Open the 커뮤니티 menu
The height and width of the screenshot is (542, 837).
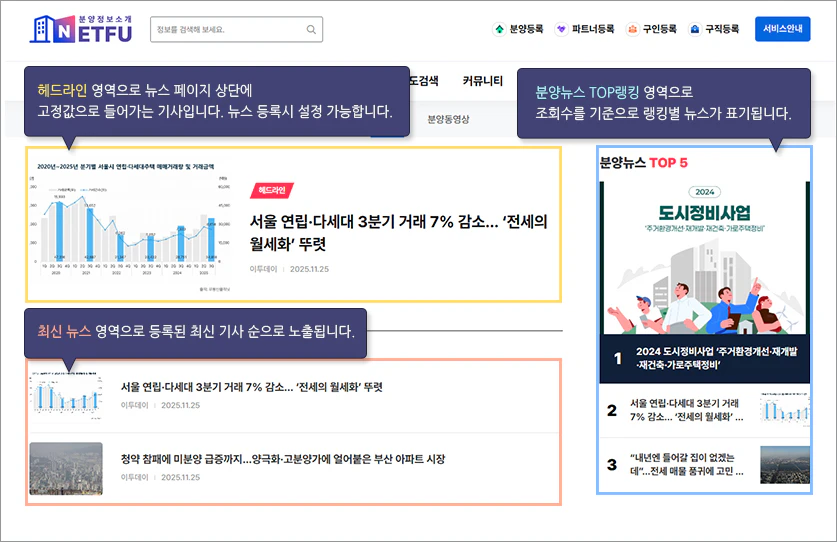click(483, 81)
